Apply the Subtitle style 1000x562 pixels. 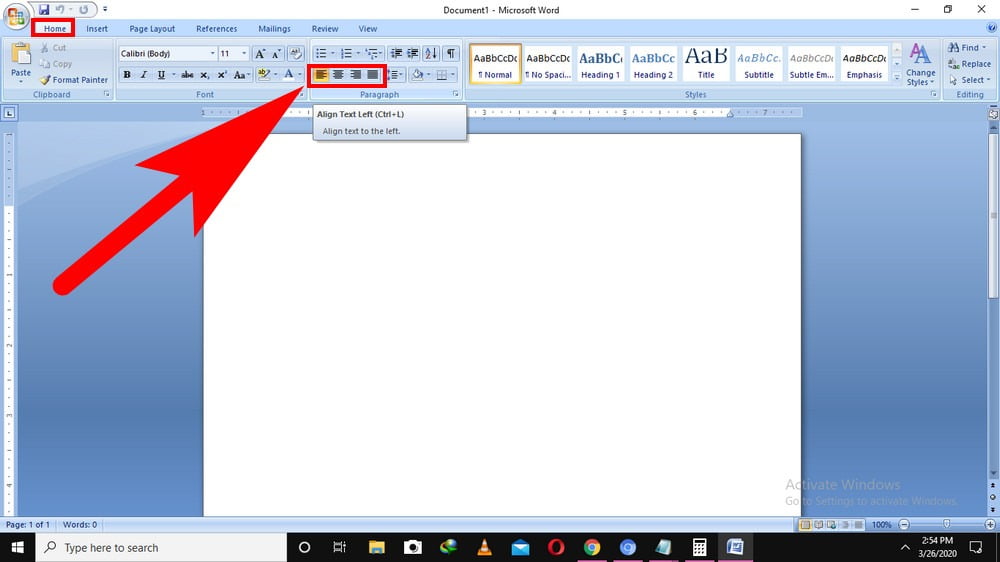tap(759, 64)
